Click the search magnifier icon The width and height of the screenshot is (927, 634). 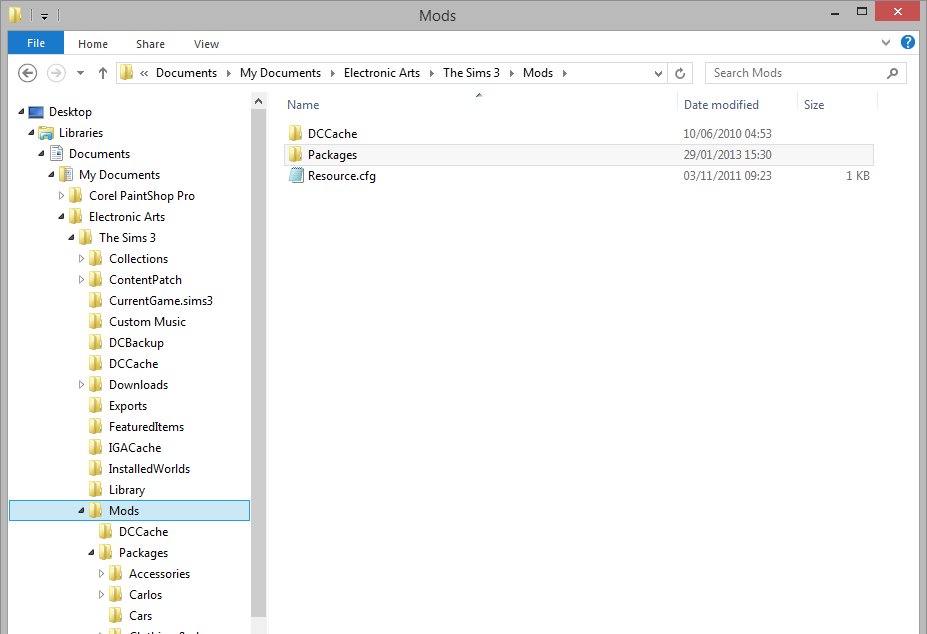click(x=892, y=73)
